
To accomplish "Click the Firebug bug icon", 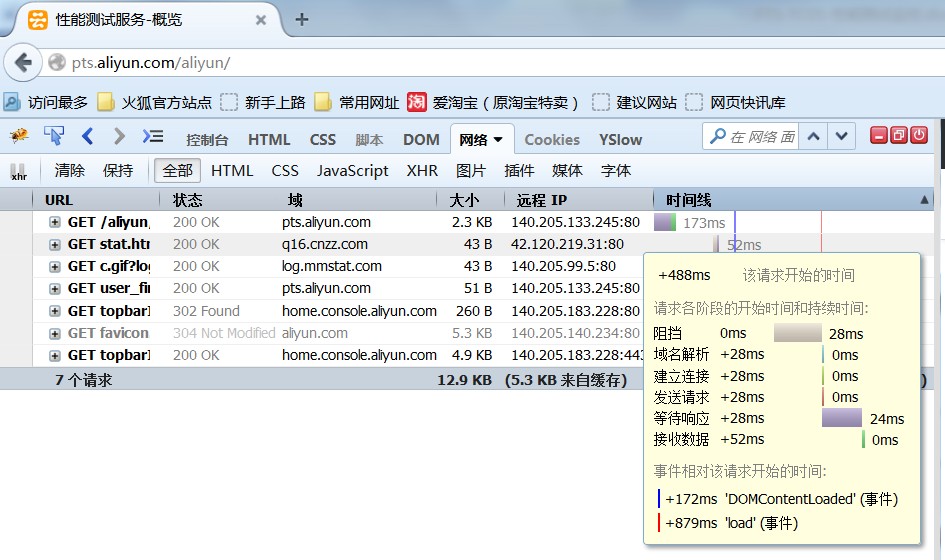I will pos(19,136).
